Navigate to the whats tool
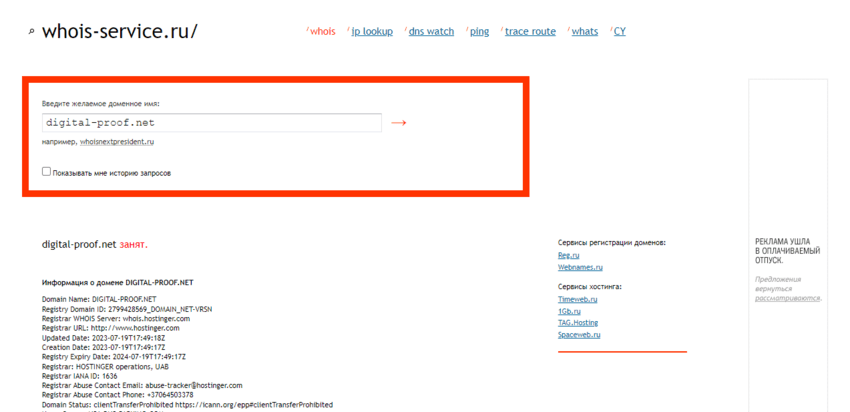 (x=584, y=31)
